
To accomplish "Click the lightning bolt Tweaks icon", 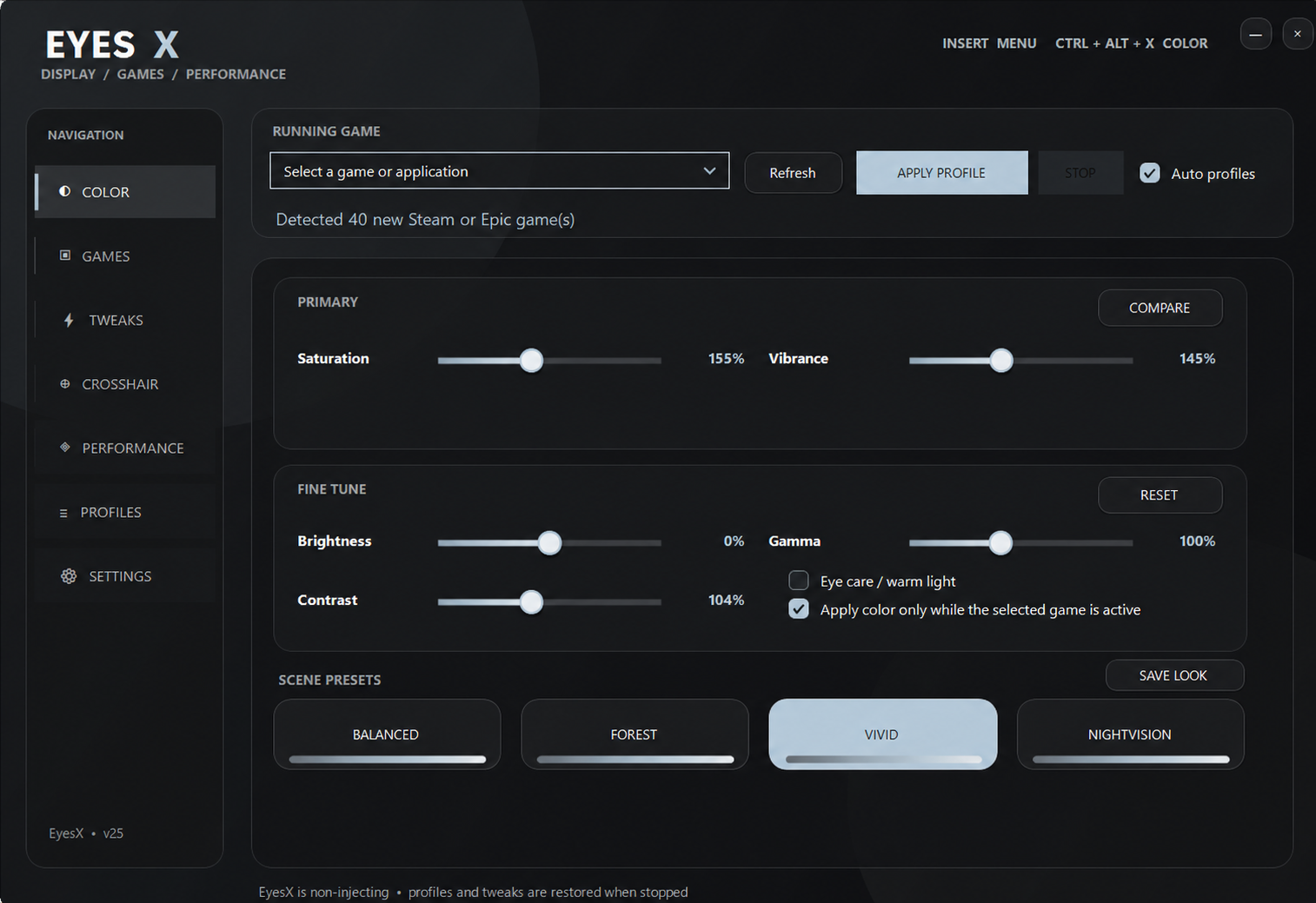I will pyautogui.click(x=69, y=320).
